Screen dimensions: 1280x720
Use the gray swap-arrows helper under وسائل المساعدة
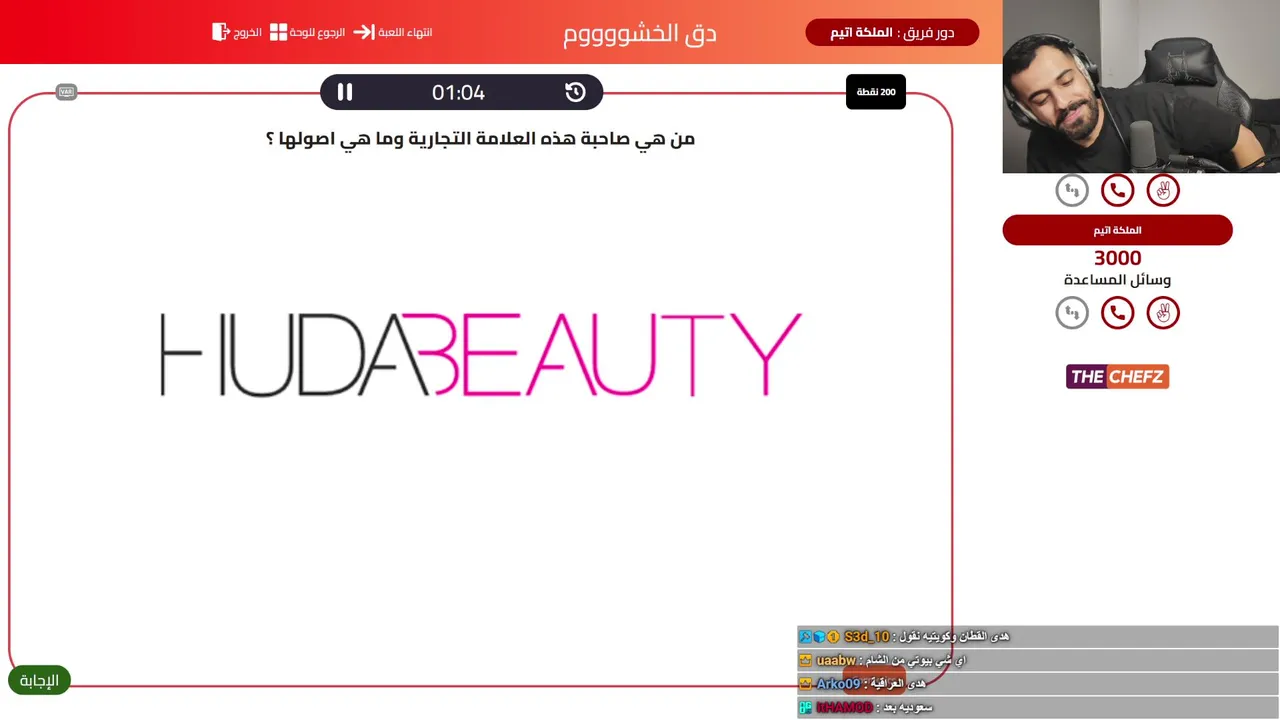pos(1072,313)
